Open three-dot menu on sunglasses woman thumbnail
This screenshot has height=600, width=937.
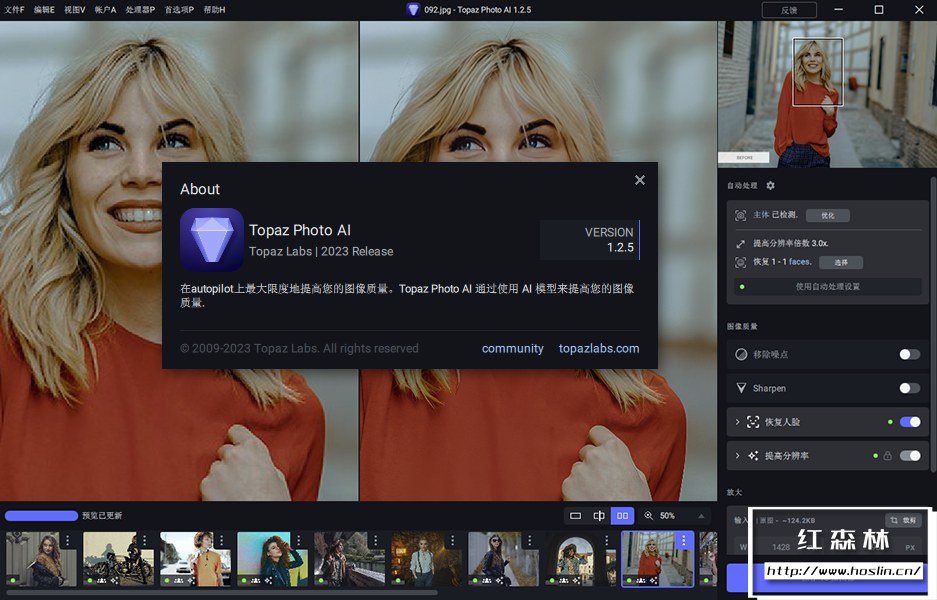(x=530, y=540)
